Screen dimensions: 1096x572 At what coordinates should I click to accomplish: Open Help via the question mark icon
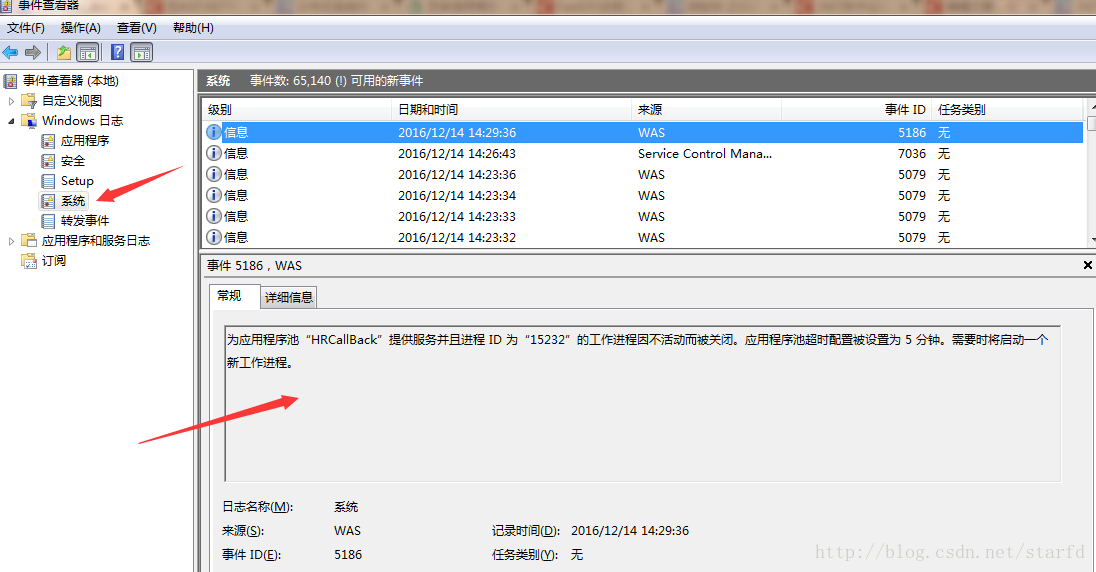point(118,52)
